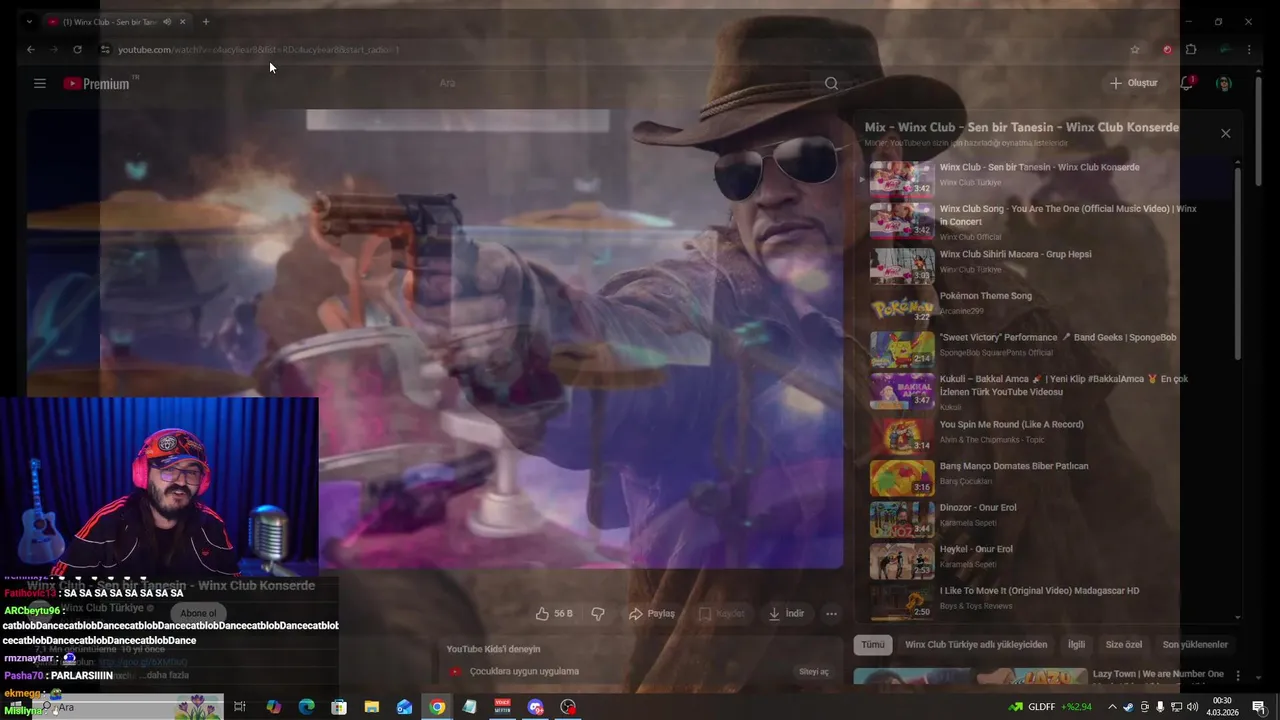Select the Size özel filter chip
Viewport: 1280px width, 720px height.
point(1123,644)
